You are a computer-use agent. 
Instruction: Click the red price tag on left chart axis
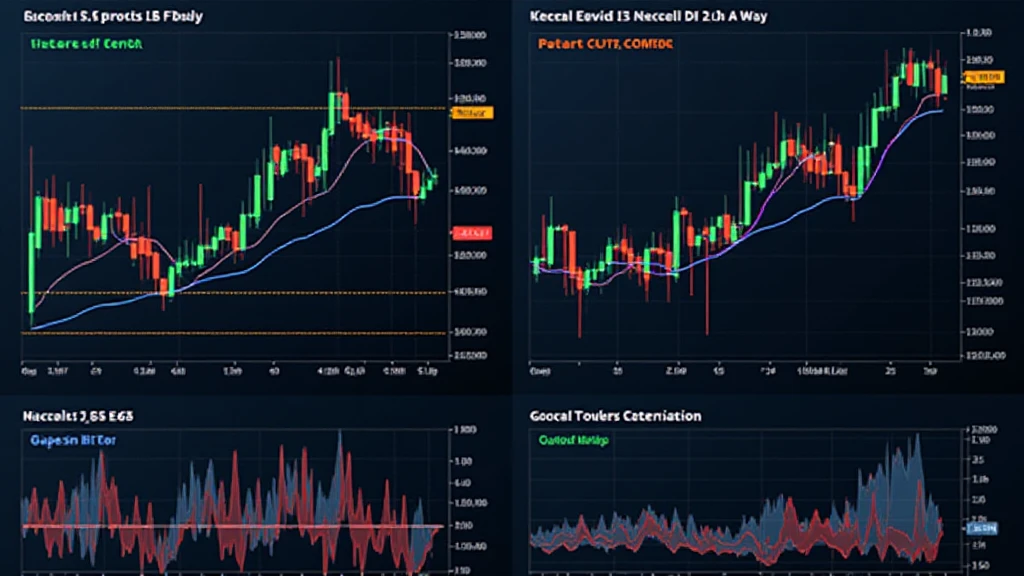tap(472, 233)
